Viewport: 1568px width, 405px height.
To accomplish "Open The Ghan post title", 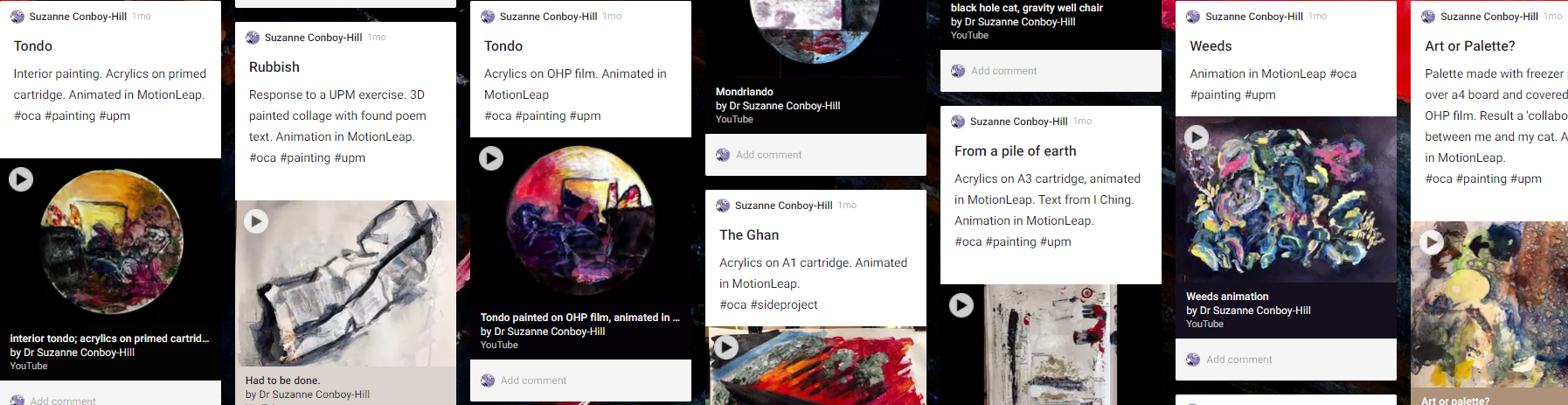I will (x=749, y=235).
